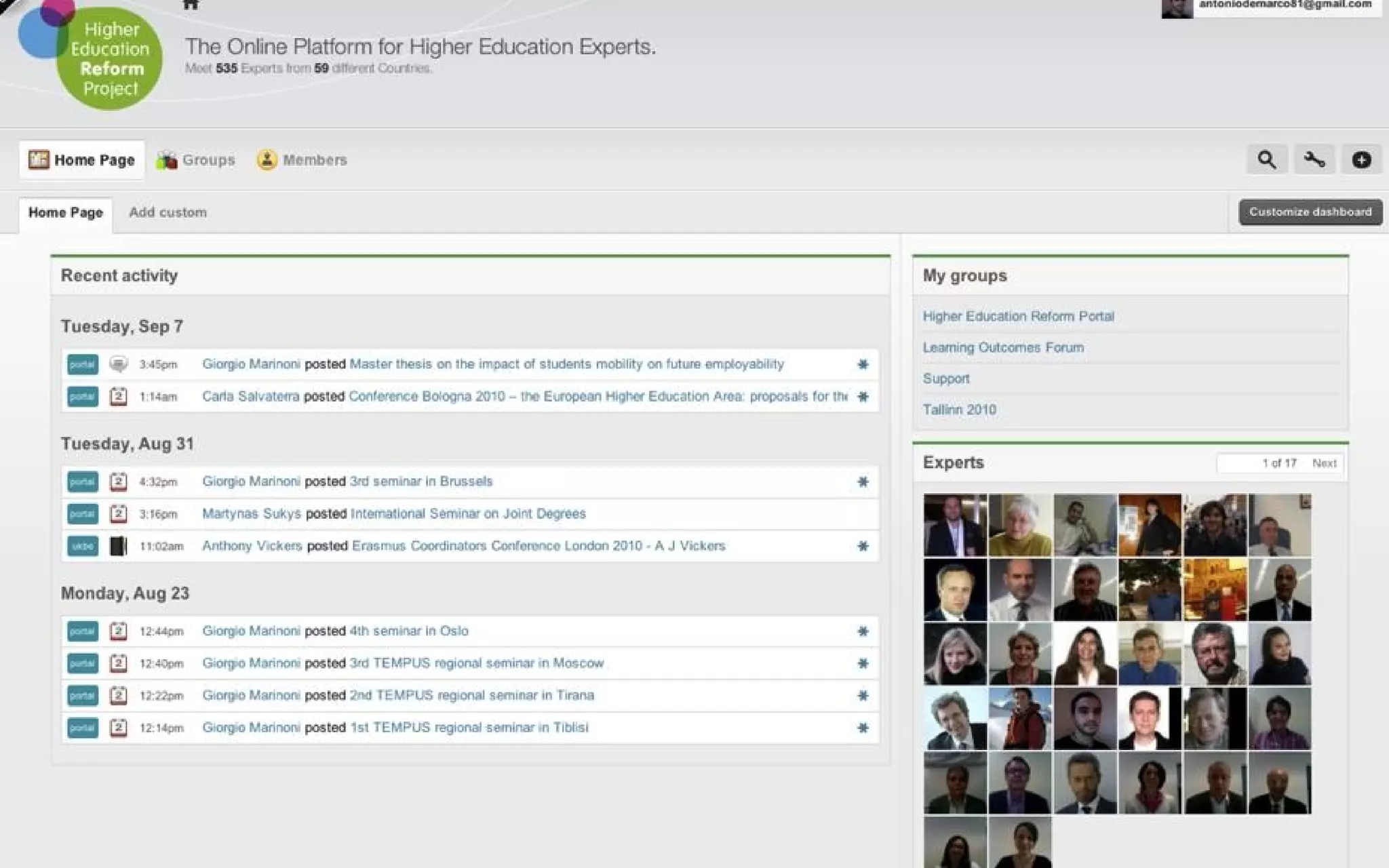Click the magnifier search icon
The image size is (1389, 868).
click(x=1266, y=160)
